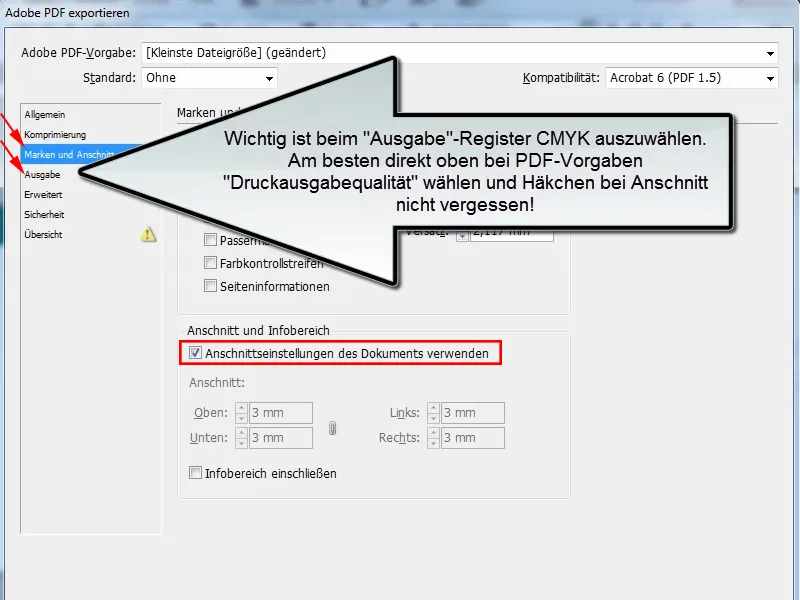Select Allgemein in the category list

coord(45,115)
